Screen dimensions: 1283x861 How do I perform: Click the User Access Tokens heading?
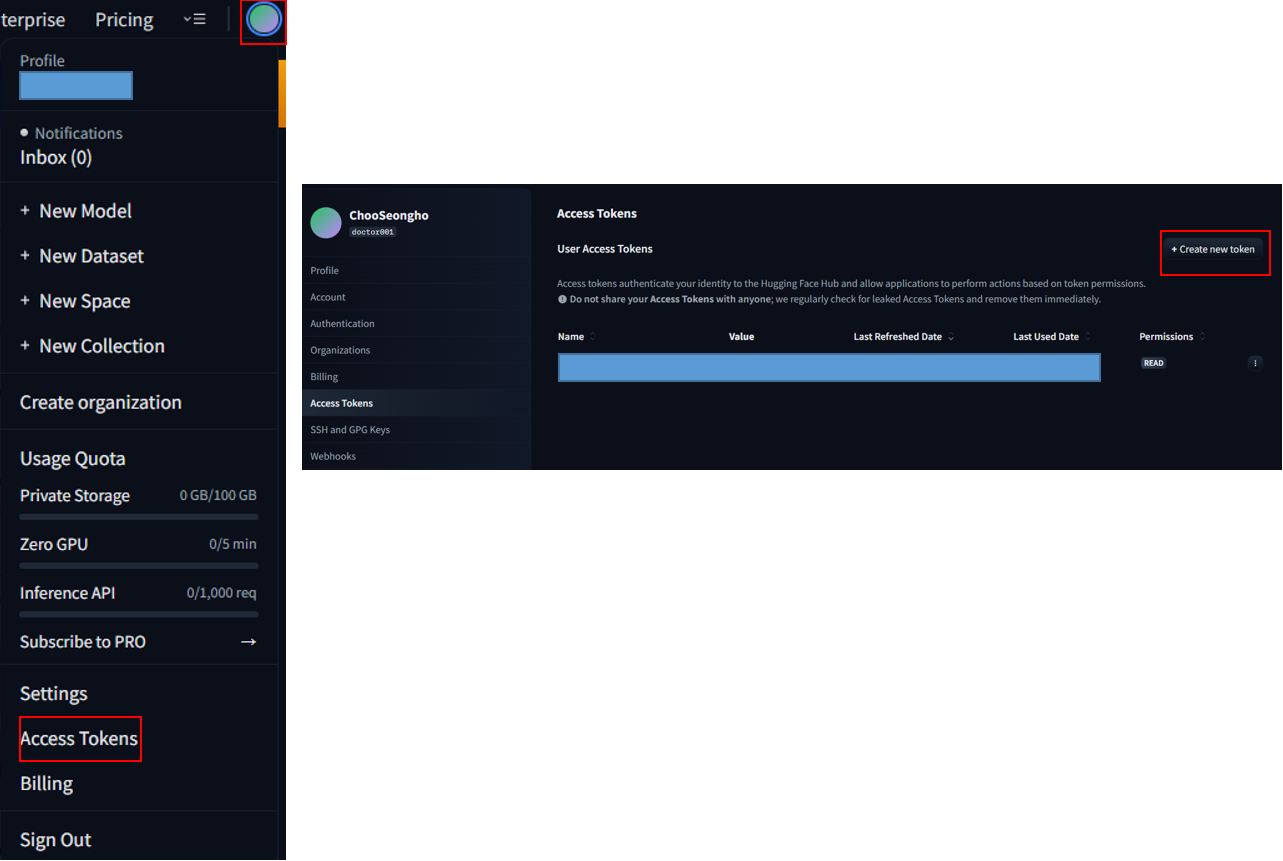[x=605, y=249]
